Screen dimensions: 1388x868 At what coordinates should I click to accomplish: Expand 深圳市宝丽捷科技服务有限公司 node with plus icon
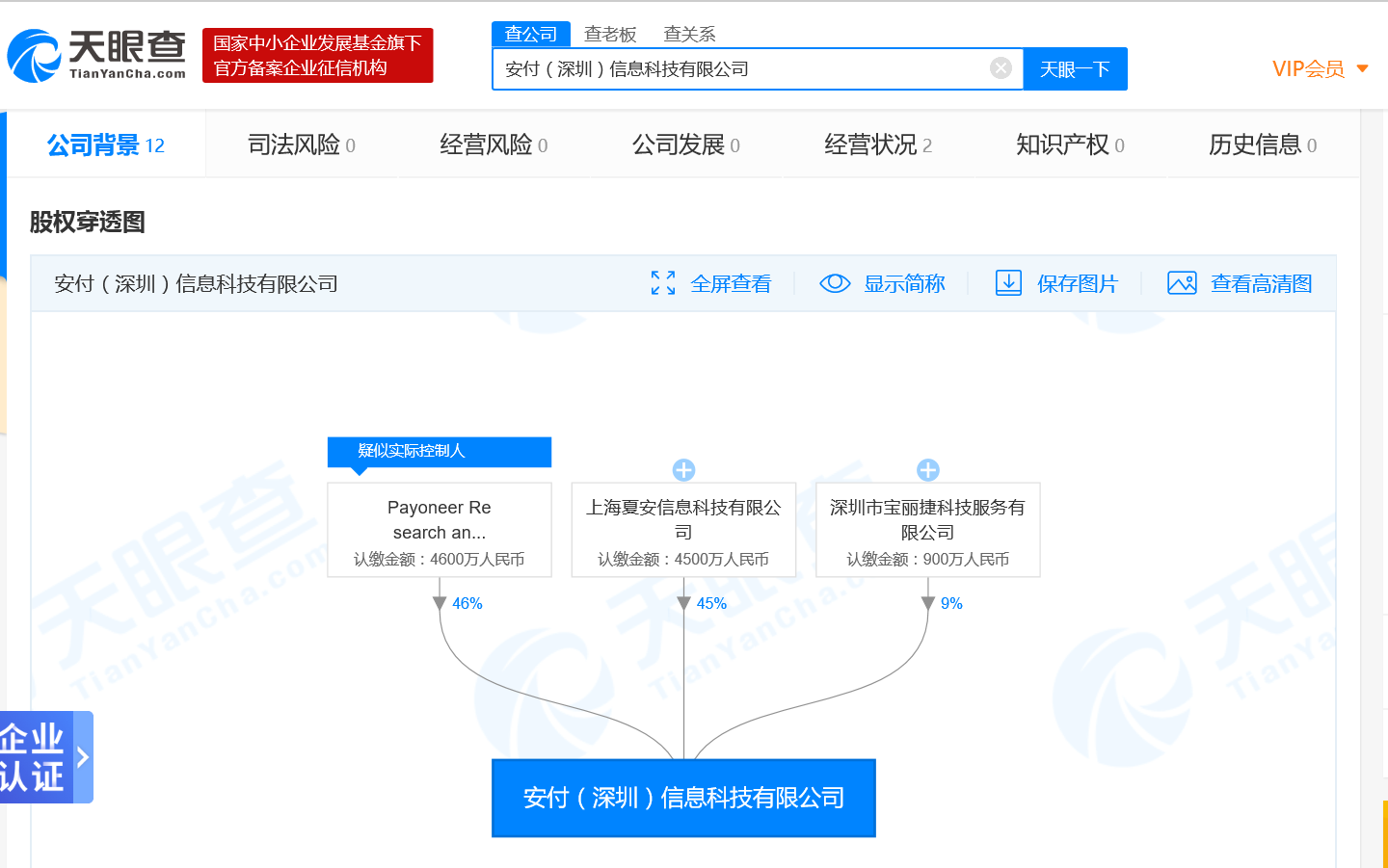pyautogui.click(x=928, y=470)
